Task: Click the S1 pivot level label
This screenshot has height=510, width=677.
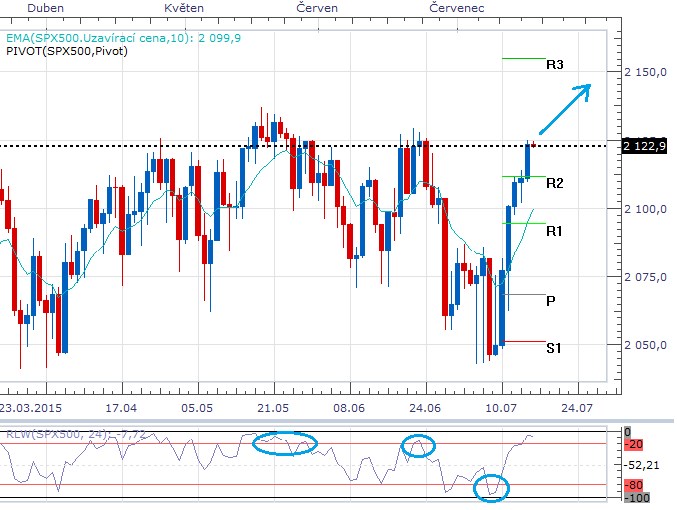Action: point(554,348)
